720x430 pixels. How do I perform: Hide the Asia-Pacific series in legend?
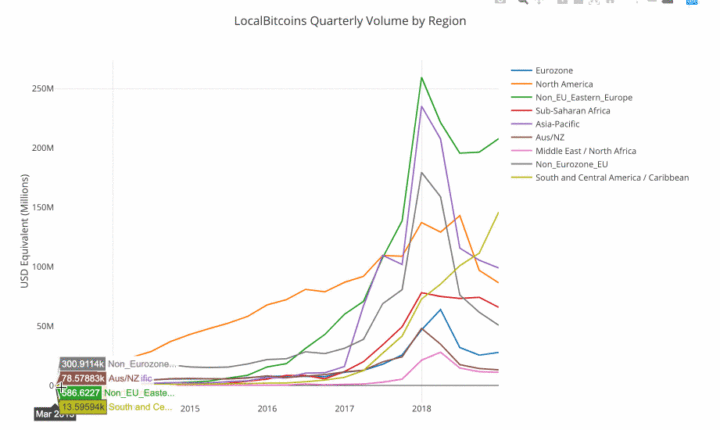point(546,124)
